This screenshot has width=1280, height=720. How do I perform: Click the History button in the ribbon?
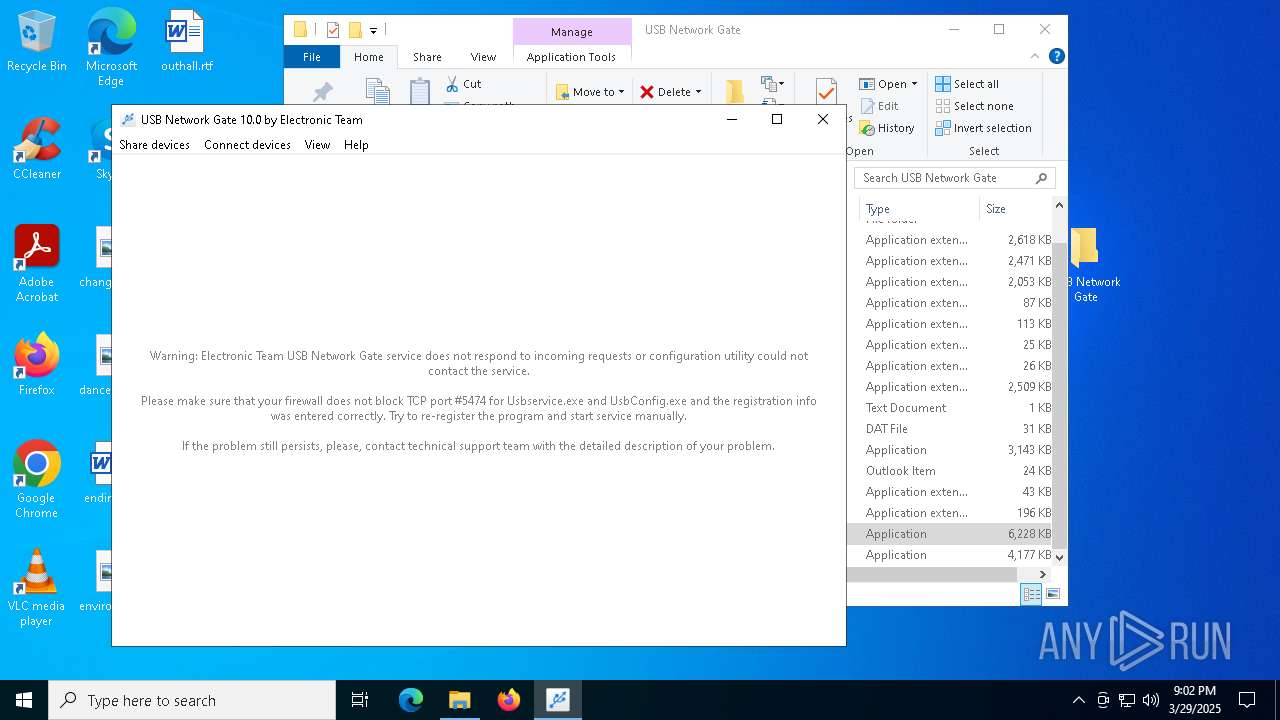(887, 128)
